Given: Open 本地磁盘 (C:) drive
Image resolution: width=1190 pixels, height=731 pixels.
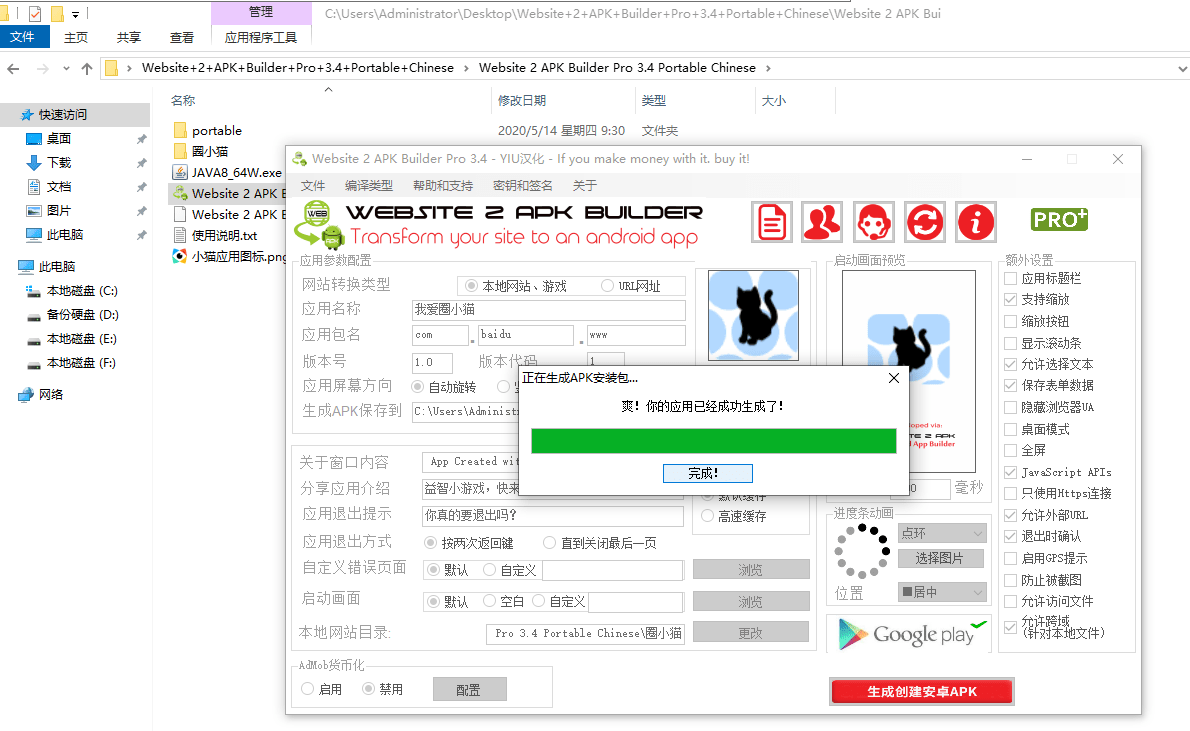Looking at the screenshot, I should click(x=82, y=291).
